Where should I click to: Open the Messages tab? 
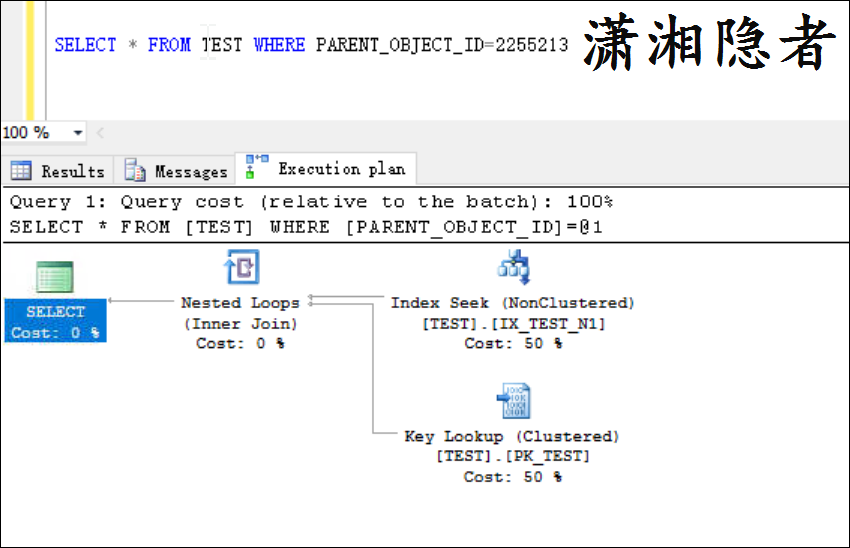click(175, 171)
